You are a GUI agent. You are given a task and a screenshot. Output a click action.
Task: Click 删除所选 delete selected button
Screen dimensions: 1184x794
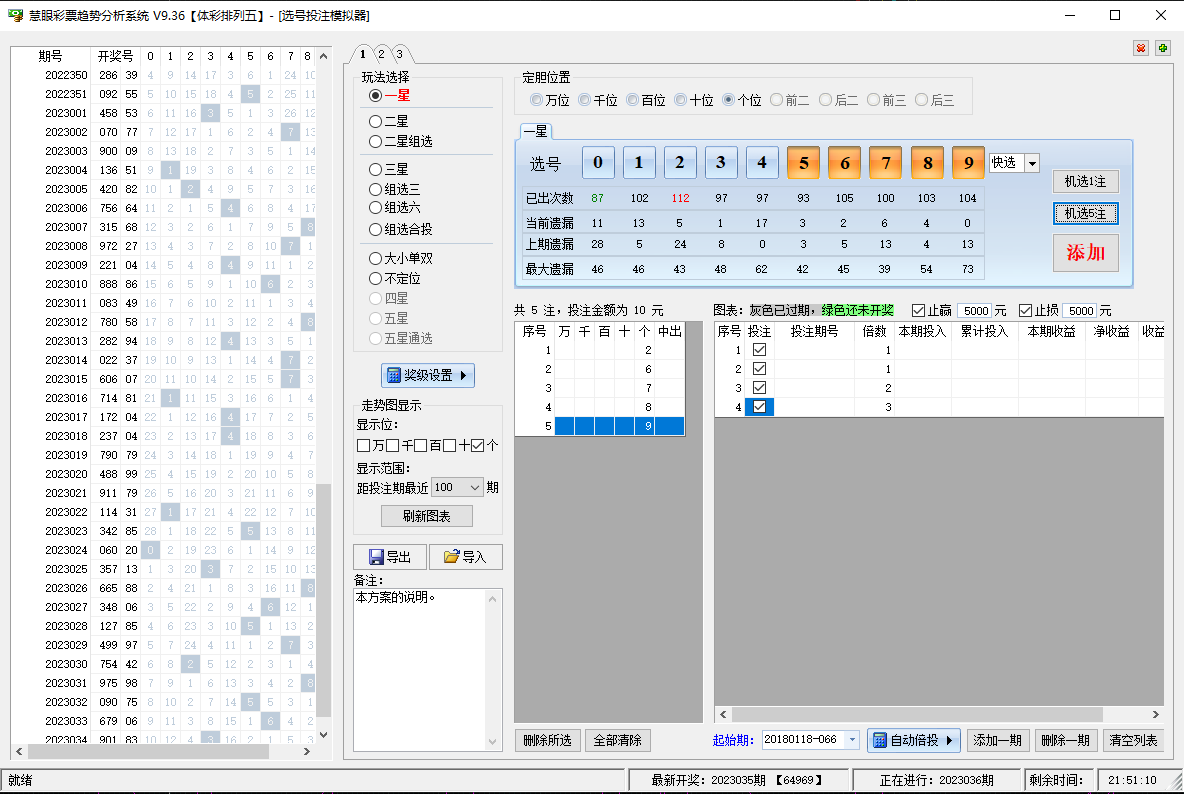point(547,740)
